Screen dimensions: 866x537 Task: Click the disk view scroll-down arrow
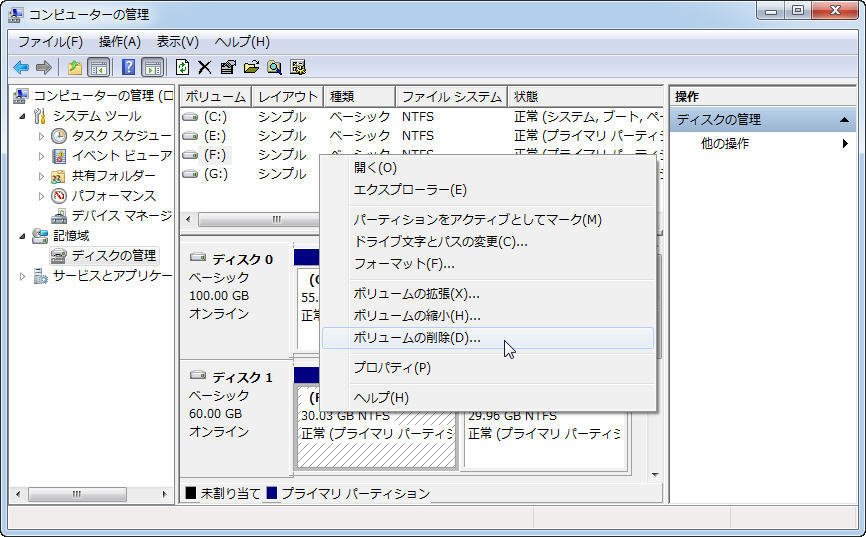click(655, 475)
